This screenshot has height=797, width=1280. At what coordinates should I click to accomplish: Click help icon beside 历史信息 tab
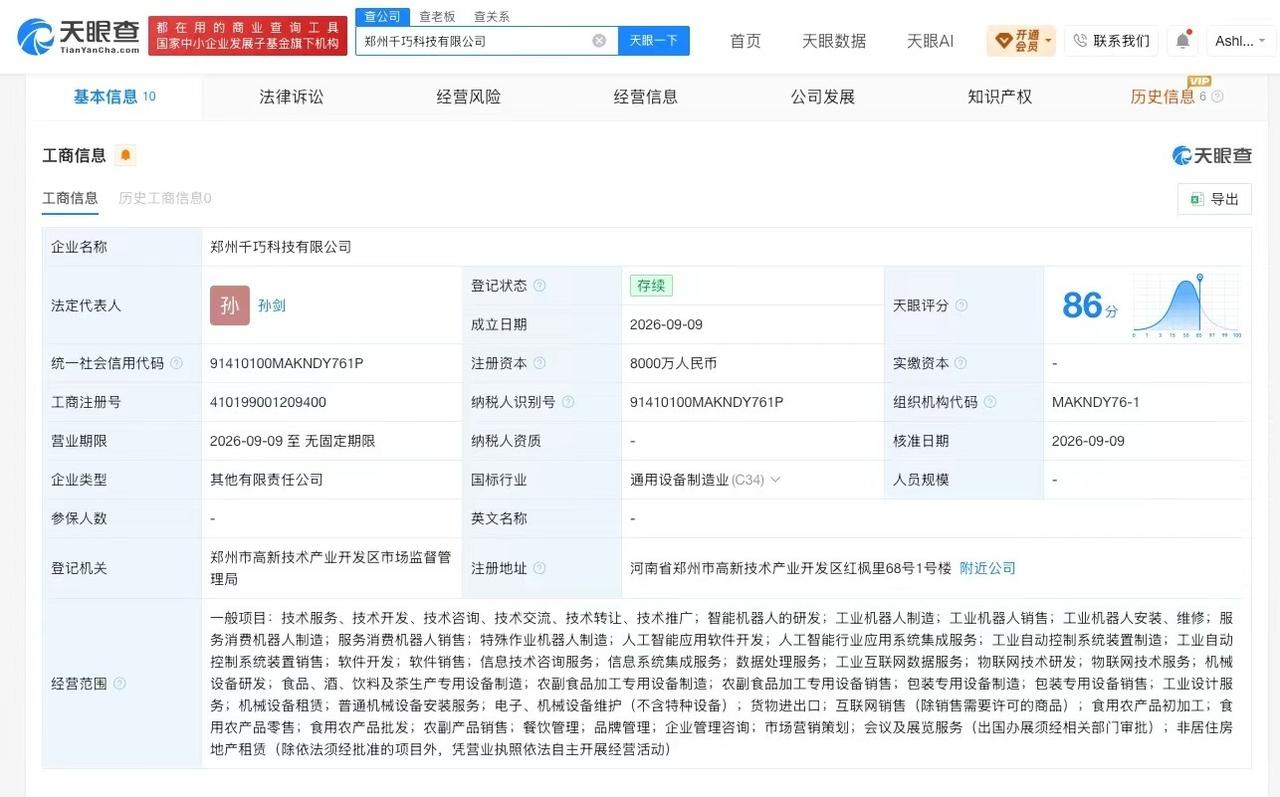coord(1217,97)
